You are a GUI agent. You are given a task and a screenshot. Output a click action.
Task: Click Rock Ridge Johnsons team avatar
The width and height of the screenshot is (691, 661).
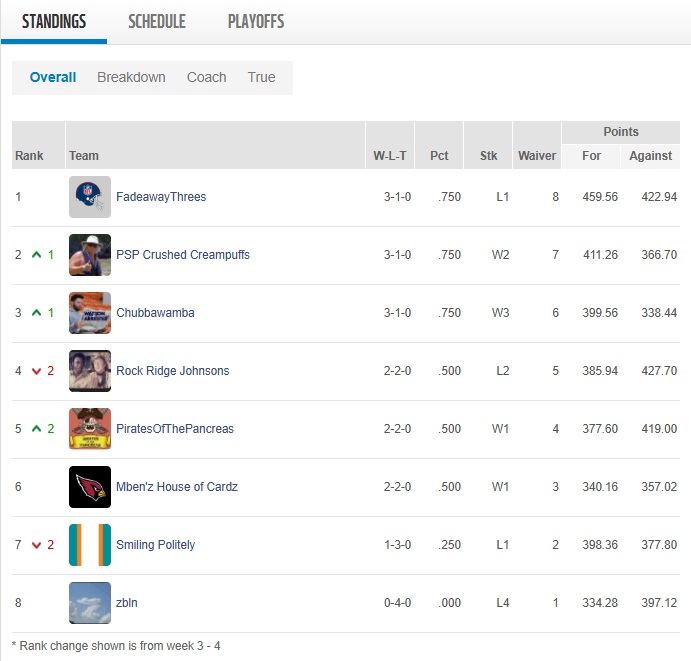[90, 371]
